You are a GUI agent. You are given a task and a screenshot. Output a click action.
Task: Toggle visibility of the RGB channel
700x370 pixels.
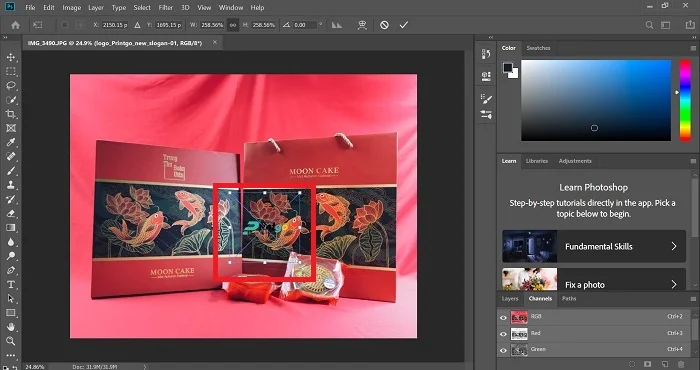(x=503, y=317)
